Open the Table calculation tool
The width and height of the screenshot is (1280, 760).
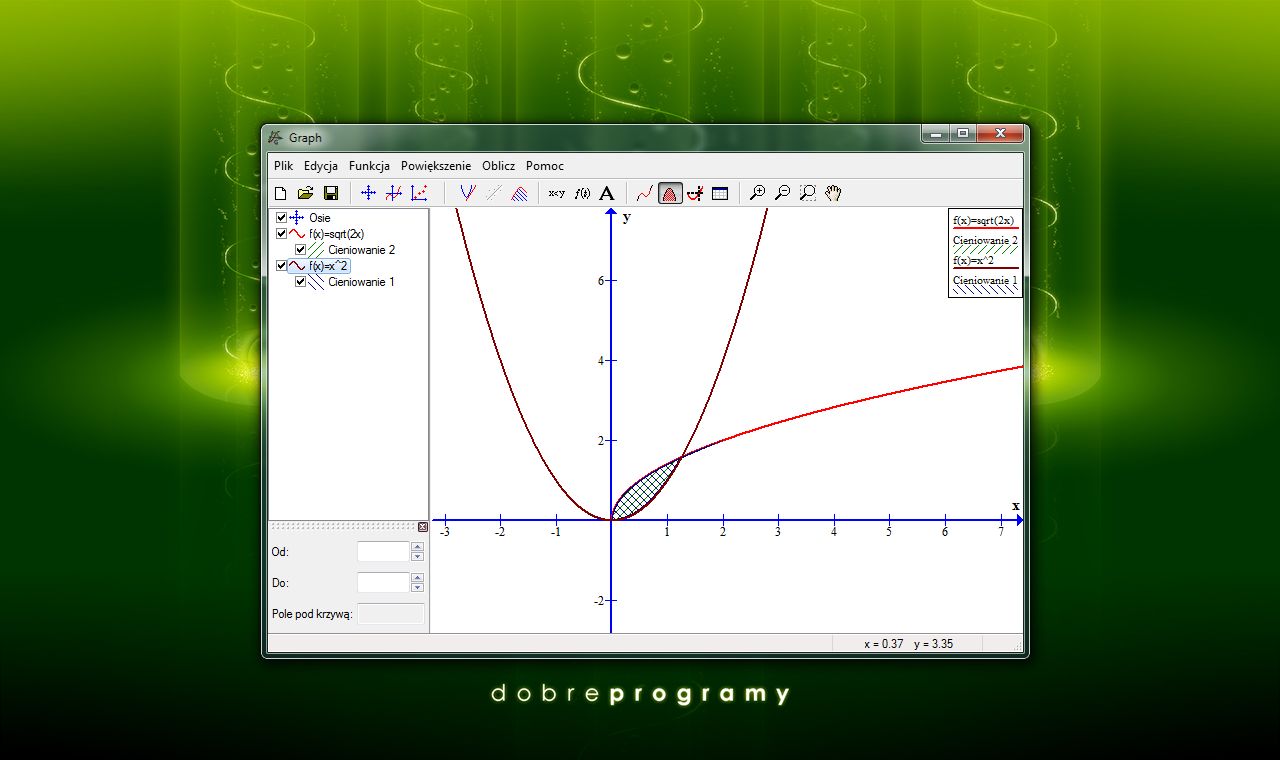[x=720, y=193]
